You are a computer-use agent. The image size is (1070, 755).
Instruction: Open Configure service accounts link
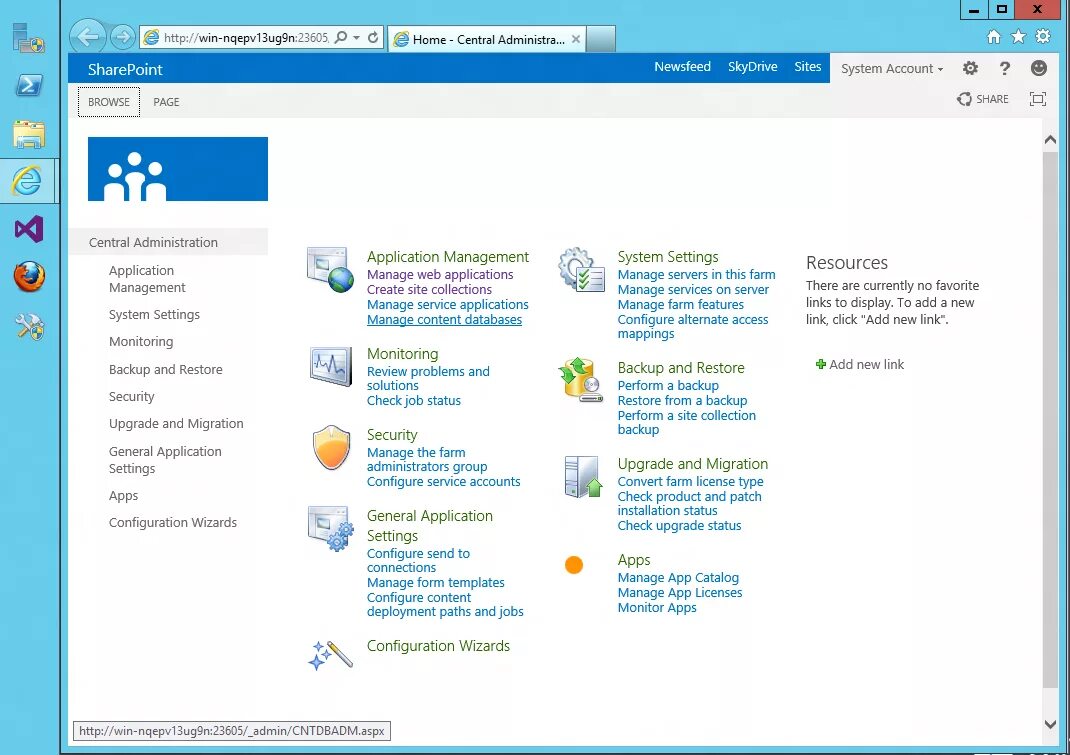444,481
